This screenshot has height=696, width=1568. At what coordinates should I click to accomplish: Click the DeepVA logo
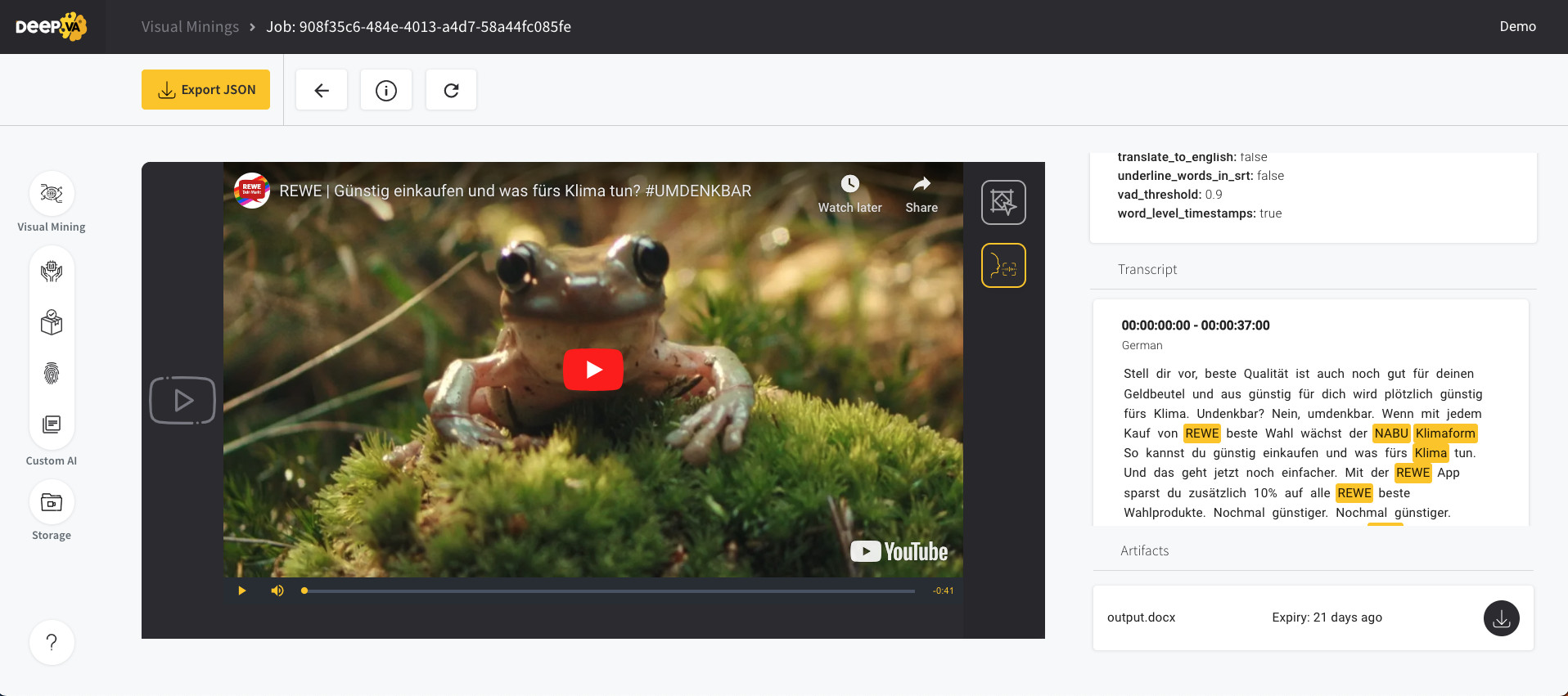click(51, 26)
